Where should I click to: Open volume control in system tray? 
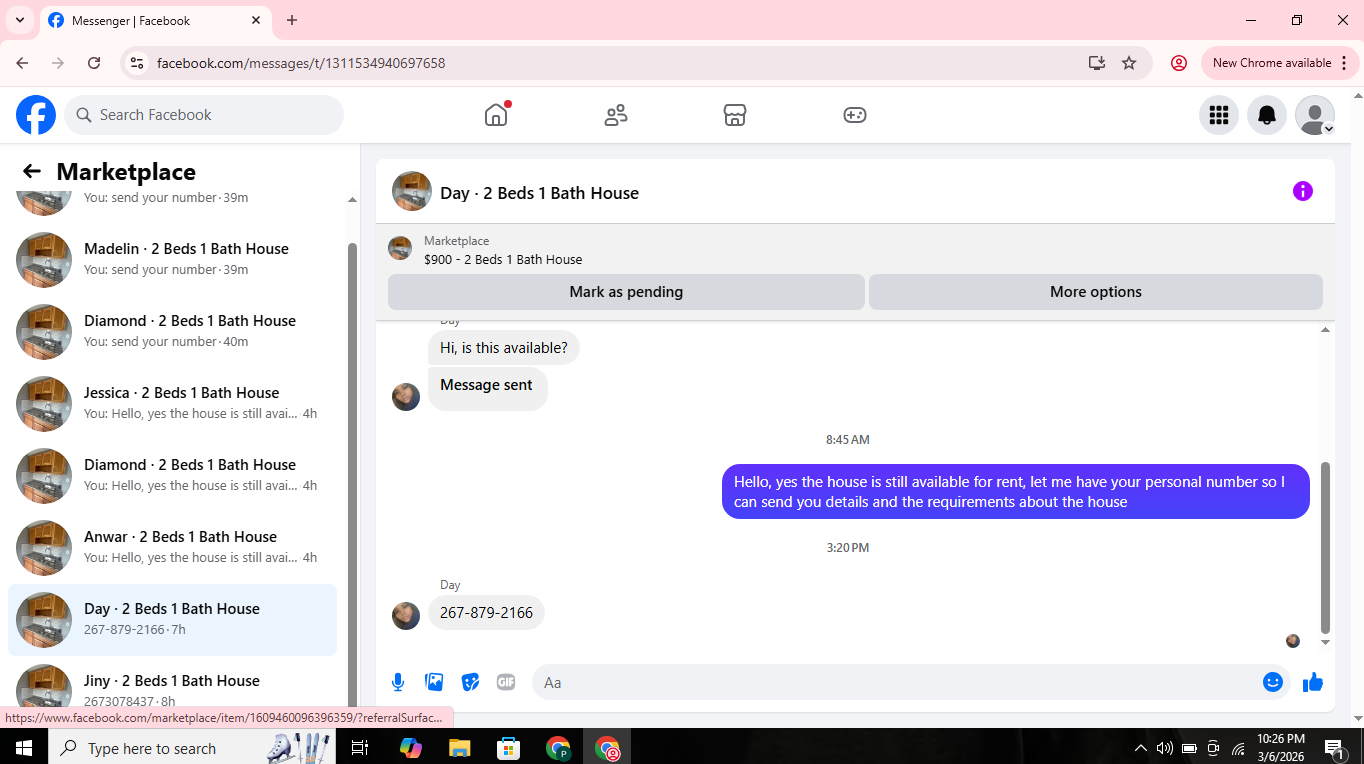pos(1164,748)
